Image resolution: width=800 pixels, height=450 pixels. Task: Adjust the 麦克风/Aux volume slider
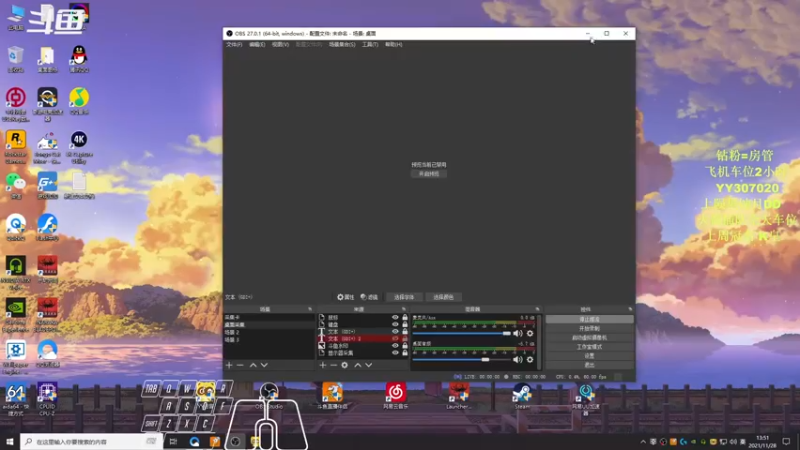click(x=462, y=333)
